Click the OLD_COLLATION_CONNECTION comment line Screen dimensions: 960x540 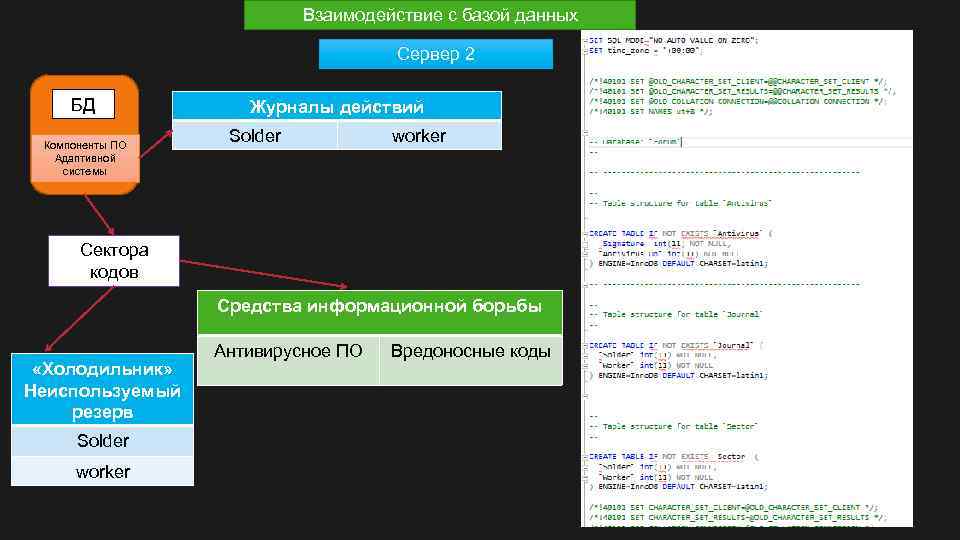(737, 101)
